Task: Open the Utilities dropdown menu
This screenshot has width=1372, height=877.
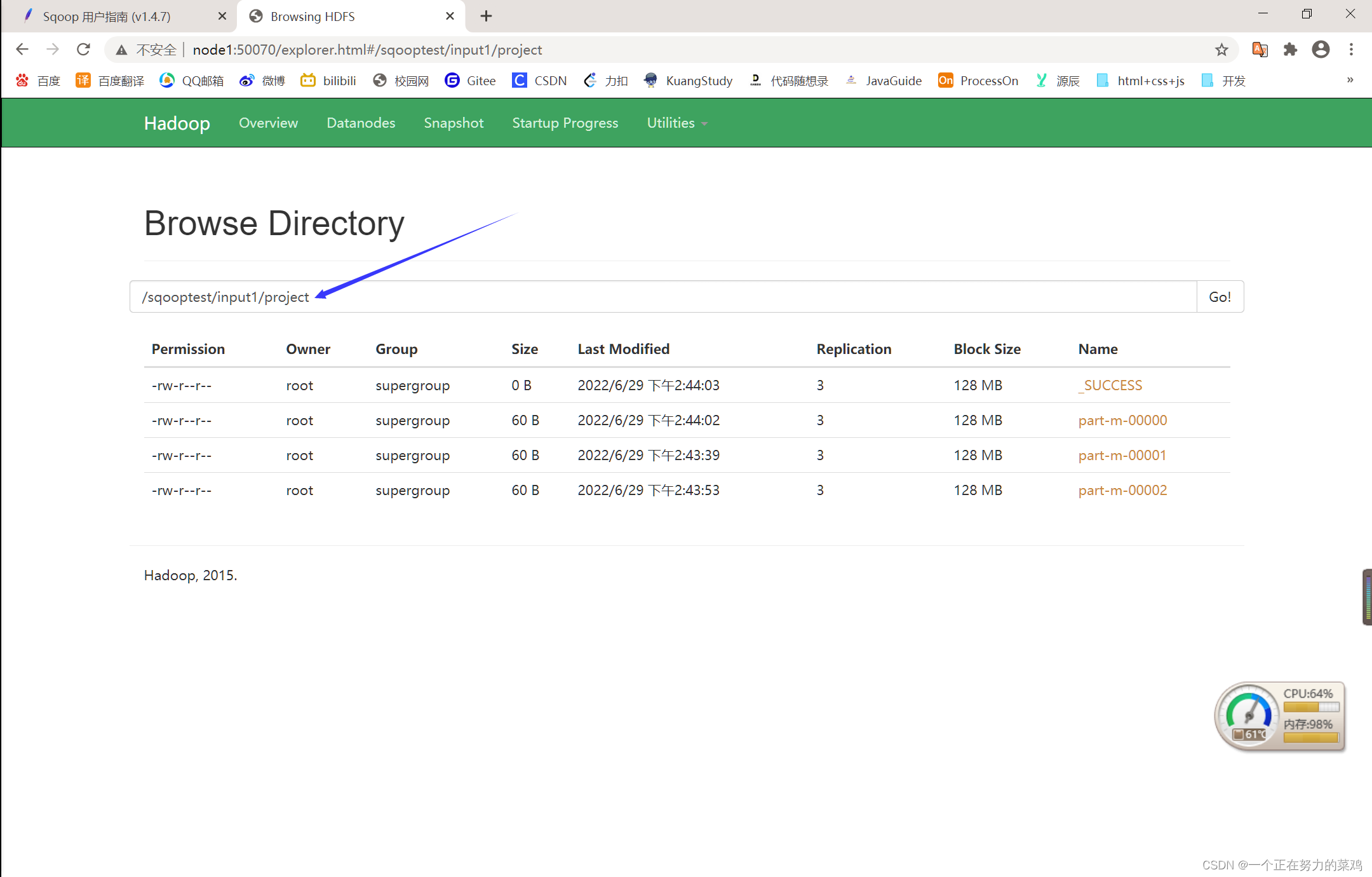Action: 677,122
